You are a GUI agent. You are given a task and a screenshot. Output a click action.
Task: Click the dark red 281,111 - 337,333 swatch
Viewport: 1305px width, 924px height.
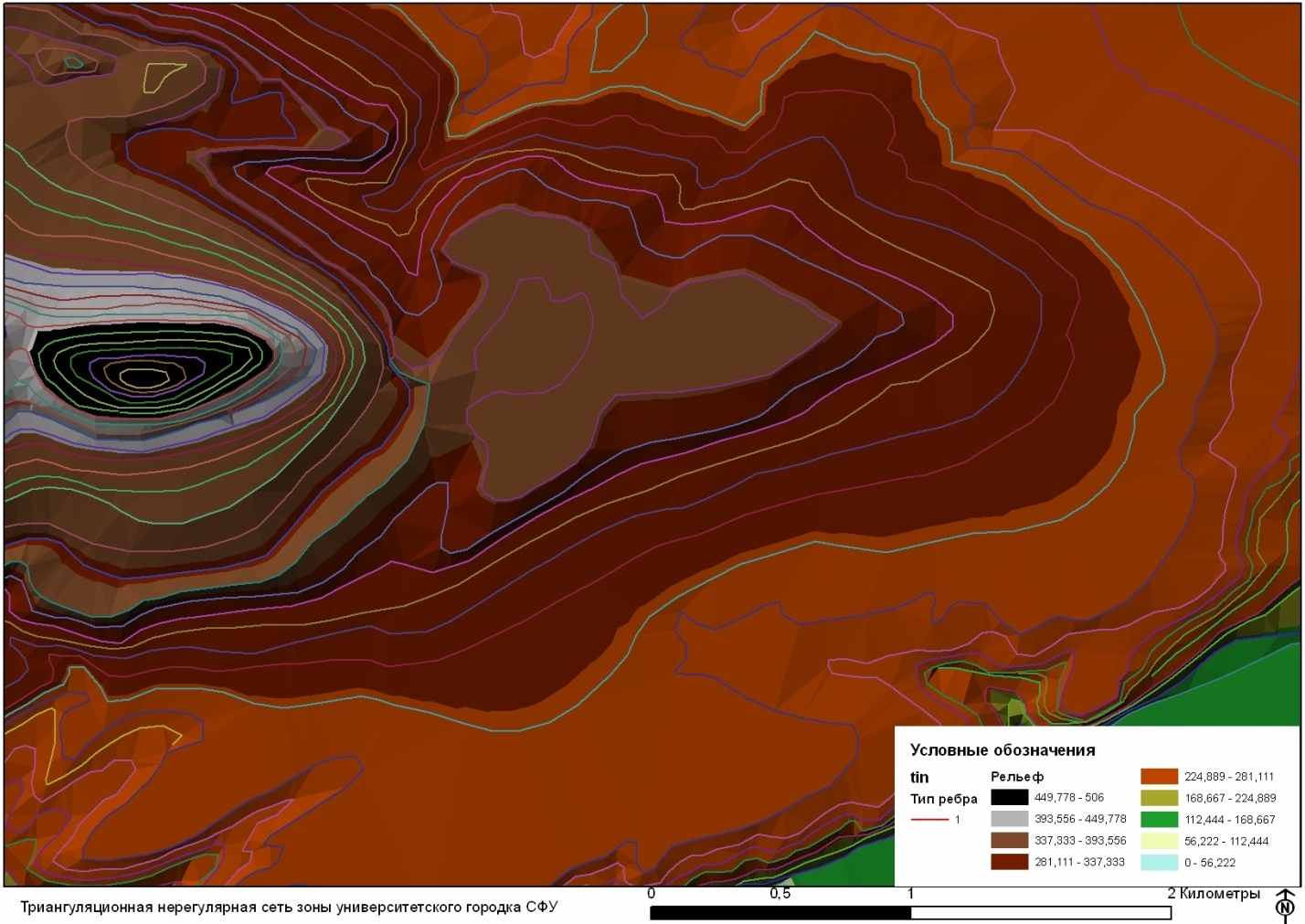(1009, 861)
